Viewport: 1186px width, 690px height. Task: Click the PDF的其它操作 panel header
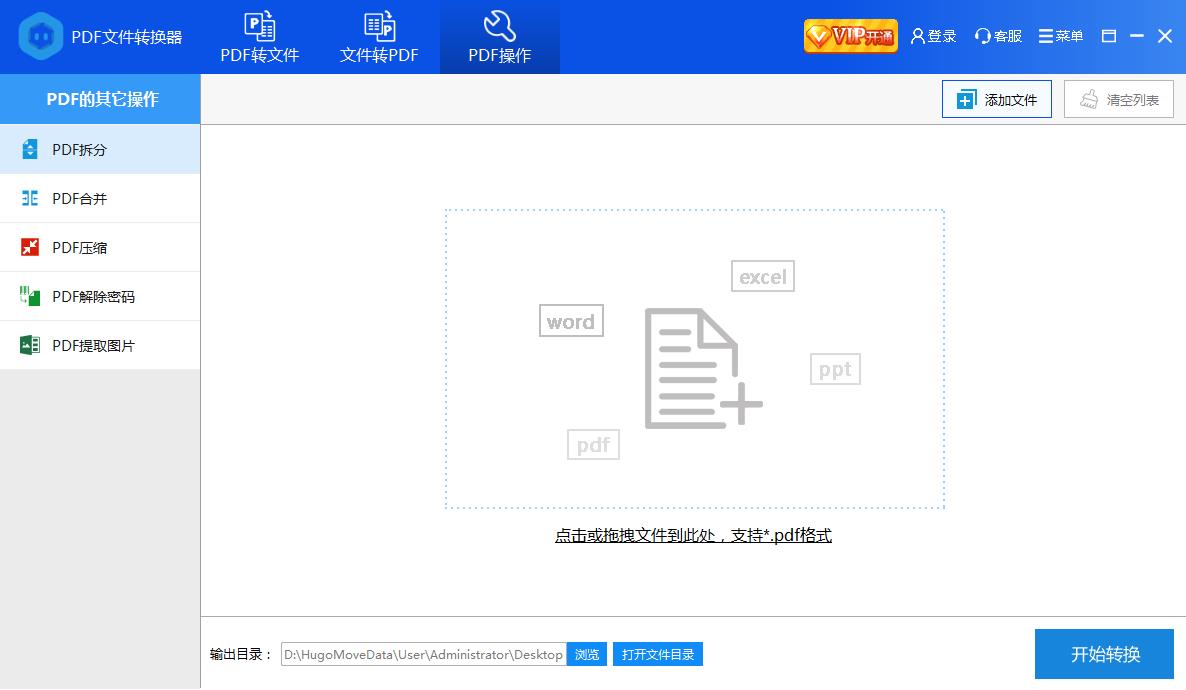coord(100,99)
